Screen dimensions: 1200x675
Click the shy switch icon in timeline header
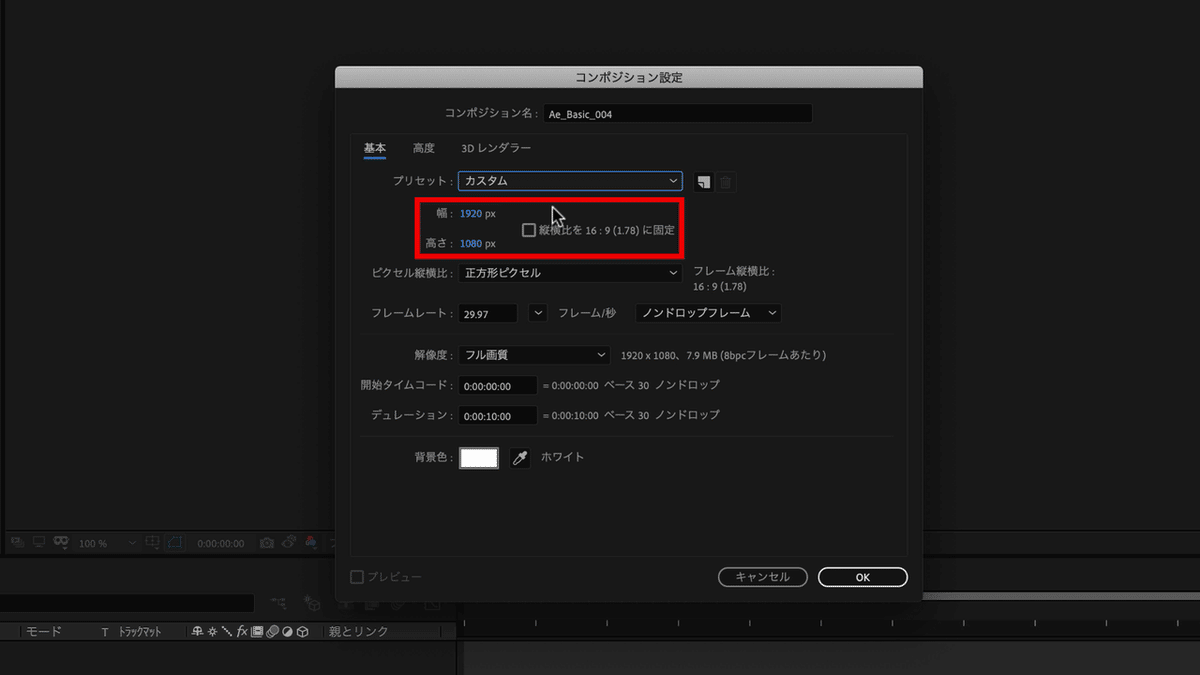coord(197,632)
